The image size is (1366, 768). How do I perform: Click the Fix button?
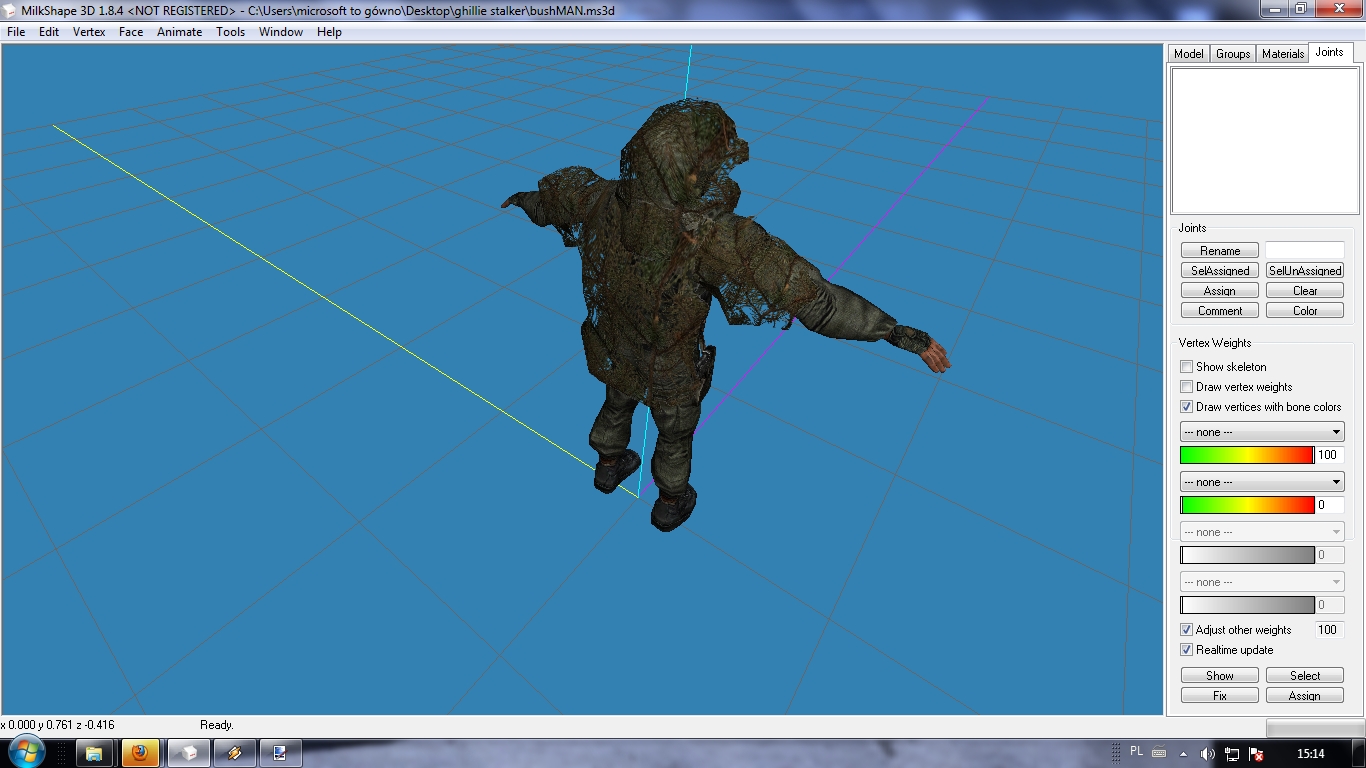(1220, 696)
